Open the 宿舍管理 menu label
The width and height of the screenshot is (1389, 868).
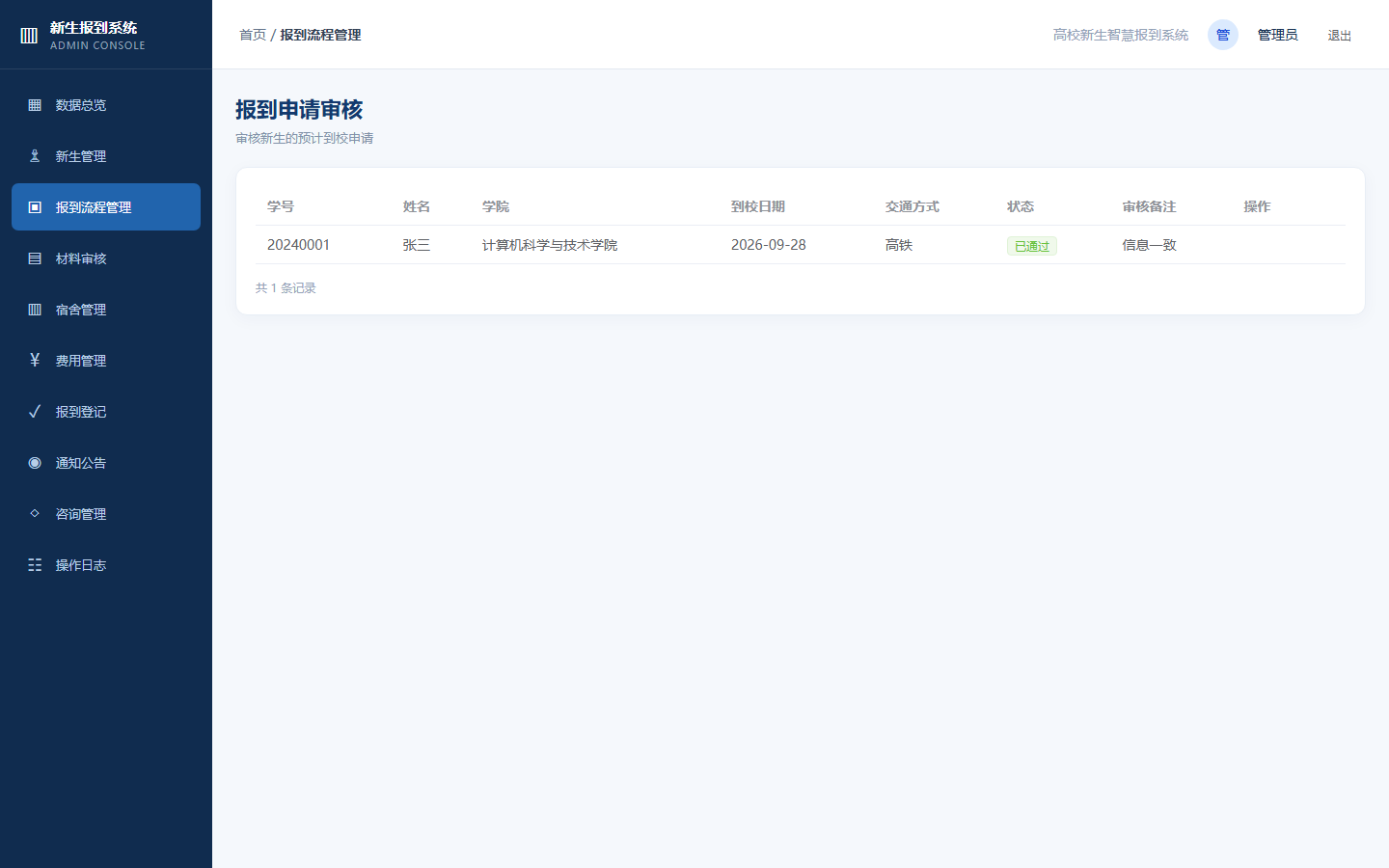click(81, 310)
